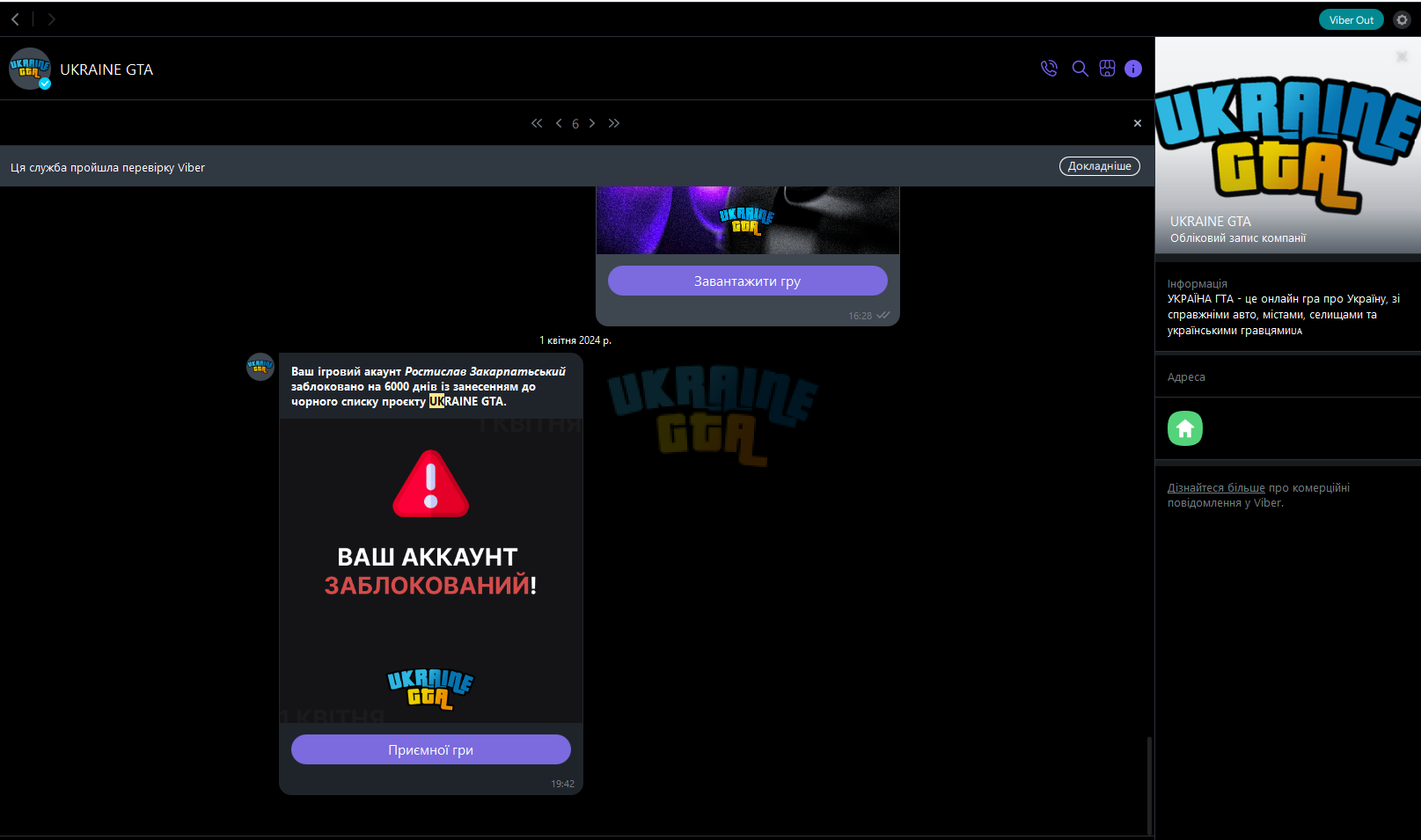Click the forward navigation arrow

pos(51,18)
